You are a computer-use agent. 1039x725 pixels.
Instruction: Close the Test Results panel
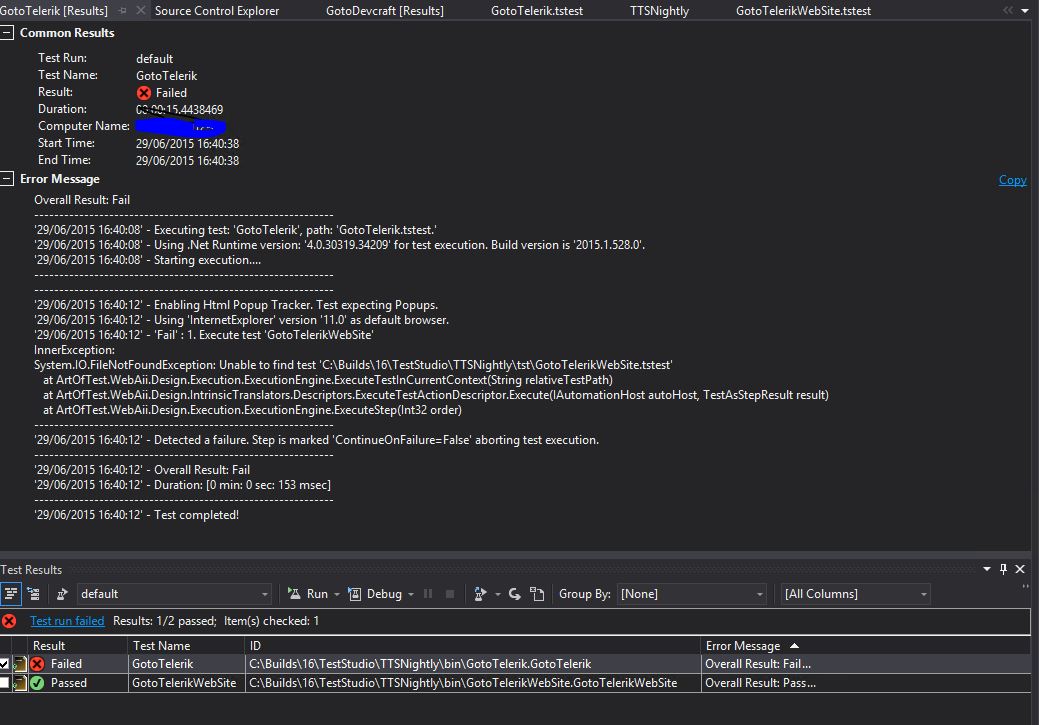pyautogui.click(x=1020, y=569)
